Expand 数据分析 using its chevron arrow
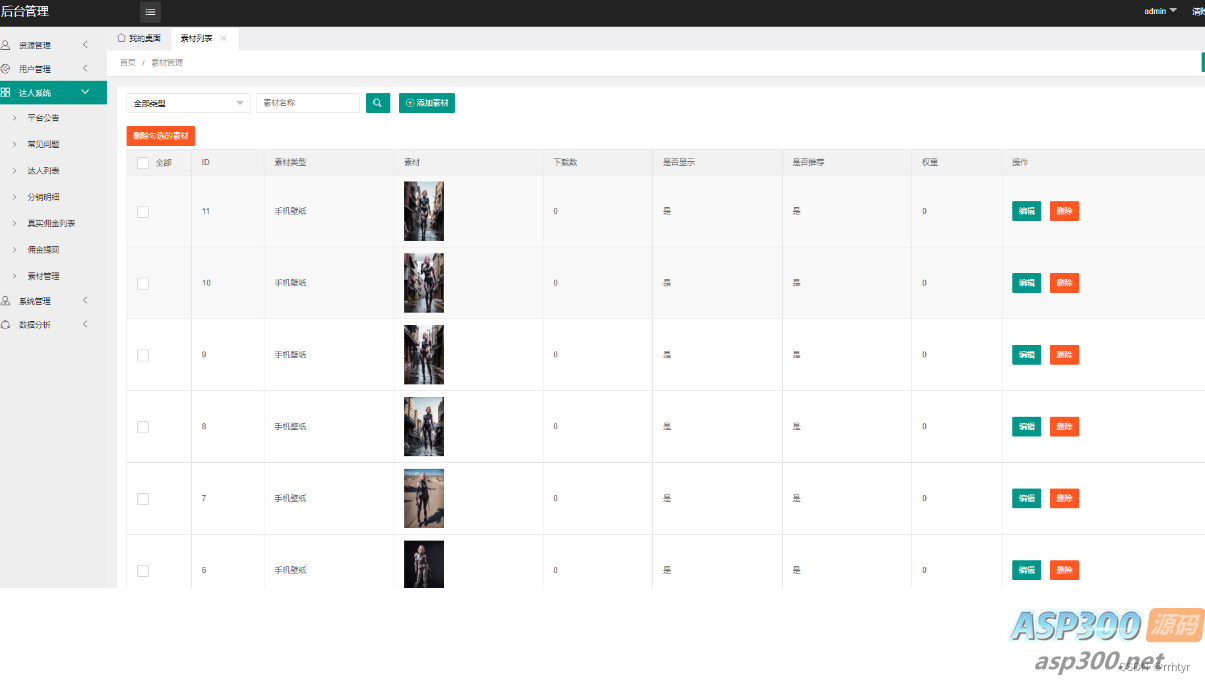Screen dimensions: 1205x683 click(x=85, y=324)
